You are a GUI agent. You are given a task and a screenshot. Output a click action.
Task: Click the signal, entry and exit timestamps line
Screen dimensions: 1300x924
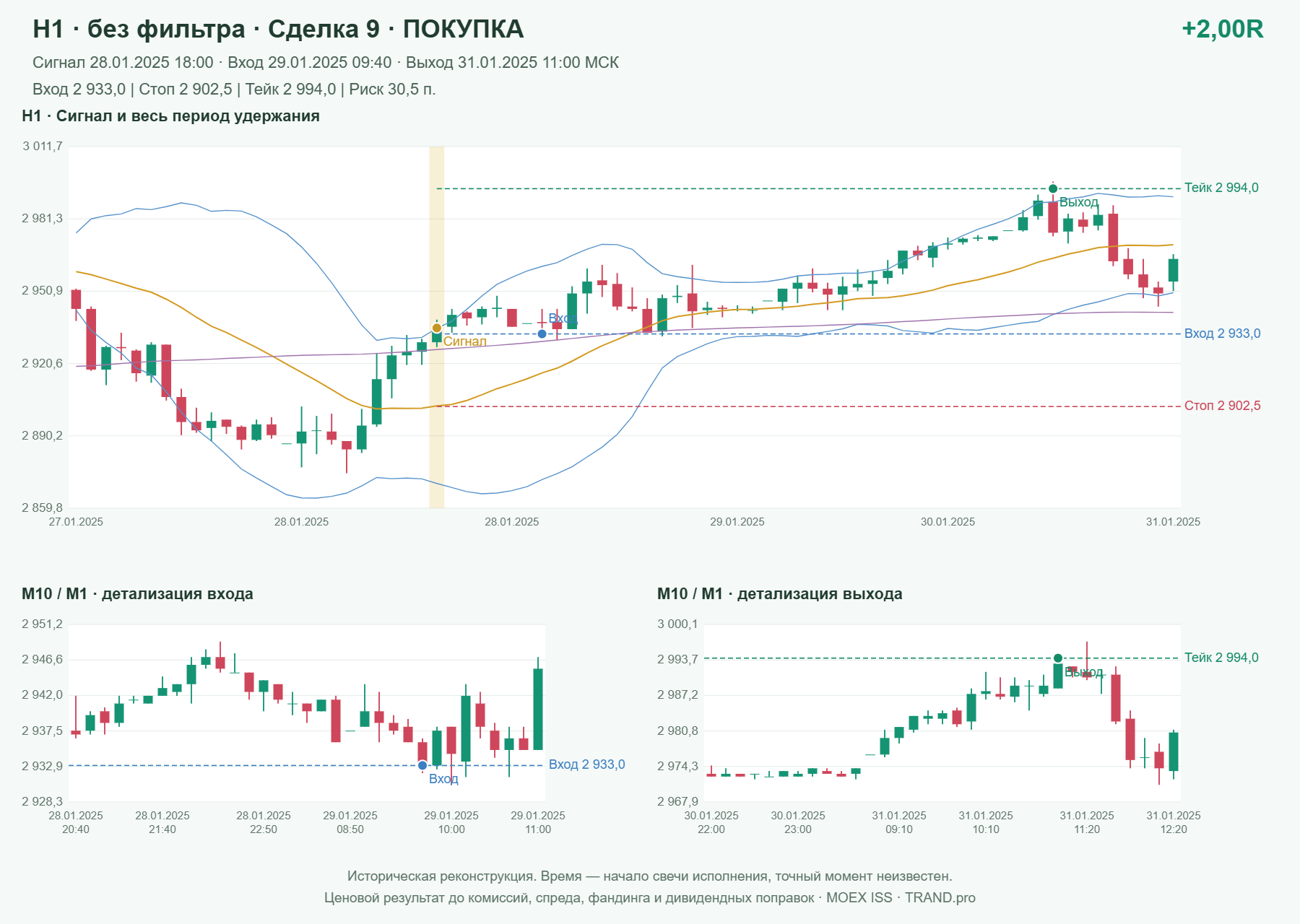pyautogui.click(x=326, y=63)
